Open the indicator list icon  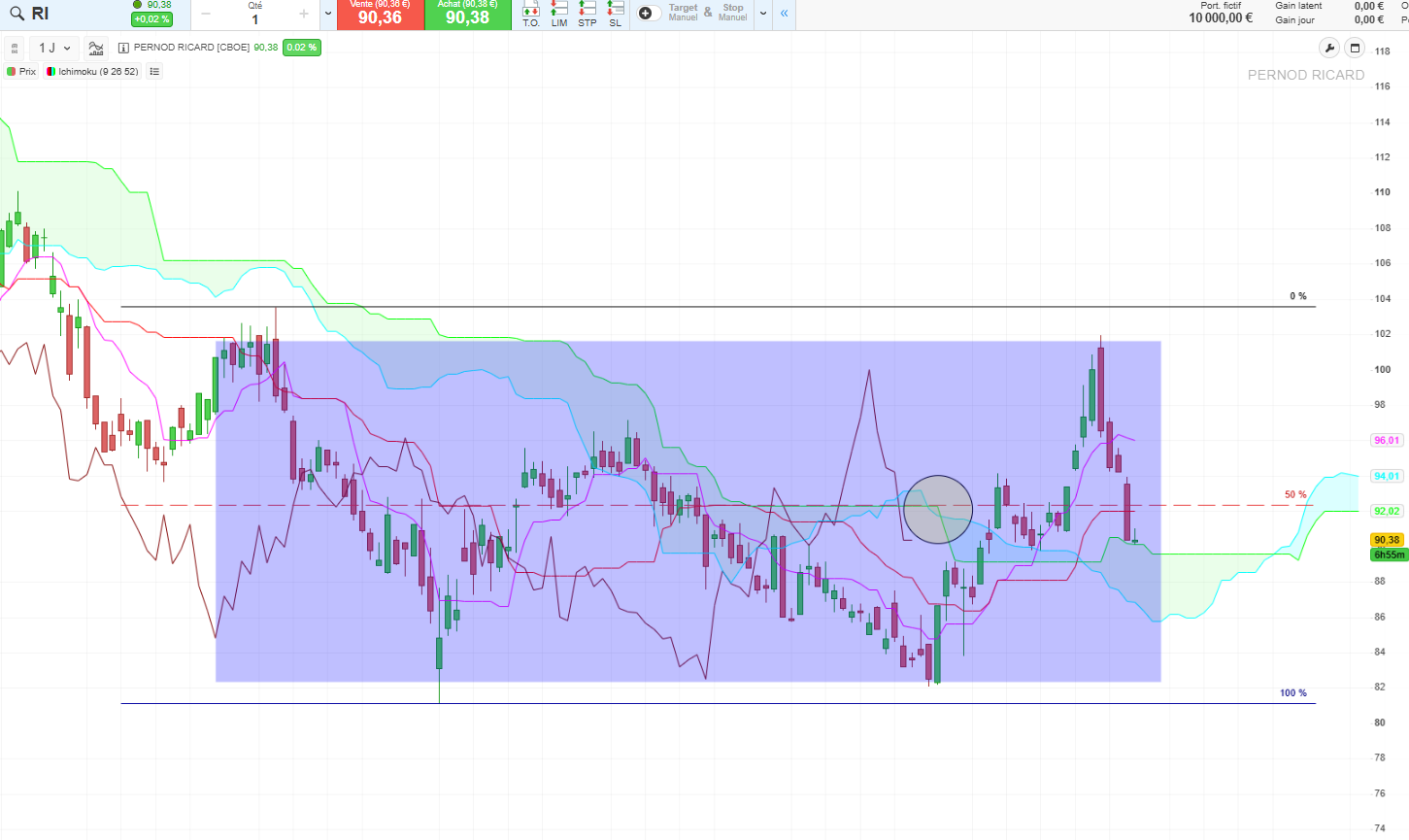click(x=154, y=71)
